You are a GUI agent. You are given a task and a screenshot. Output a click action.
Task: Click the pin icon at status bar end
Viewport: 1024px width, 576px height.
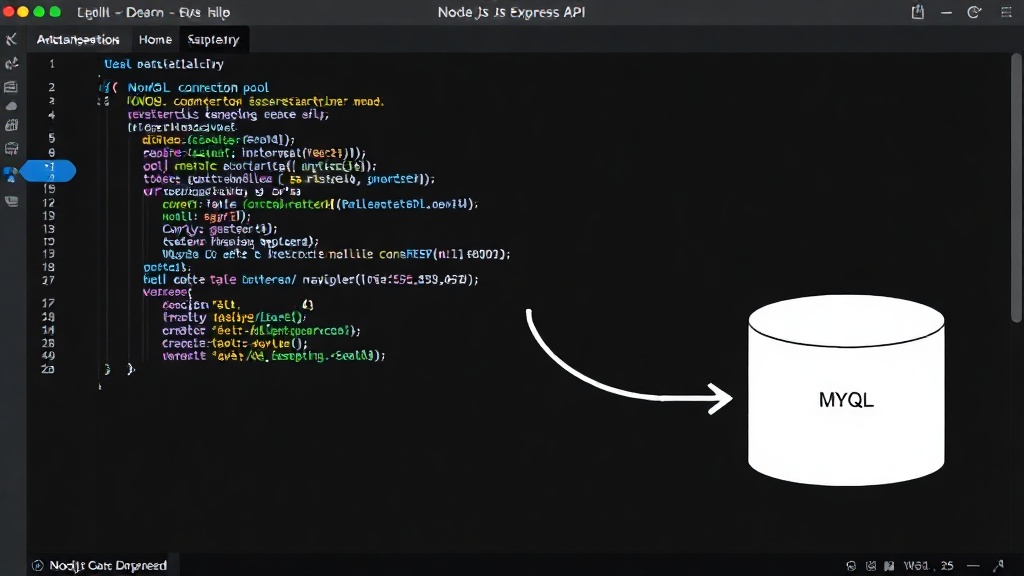click(999, 566)
